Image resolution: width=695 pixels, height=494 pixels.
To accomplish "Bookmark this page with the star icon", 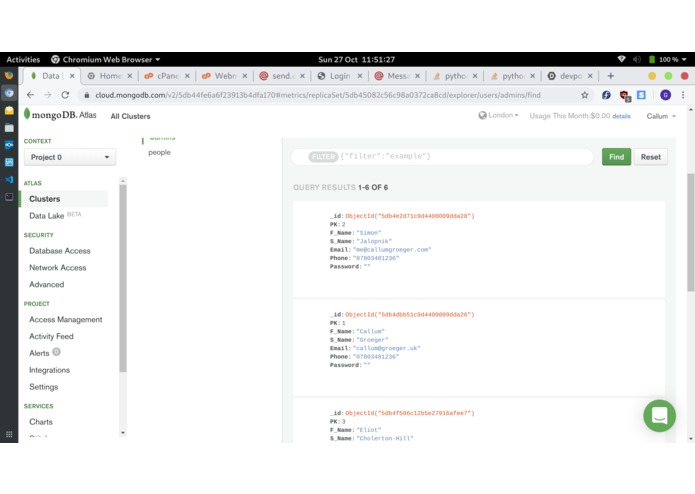I will pos(585,95).
